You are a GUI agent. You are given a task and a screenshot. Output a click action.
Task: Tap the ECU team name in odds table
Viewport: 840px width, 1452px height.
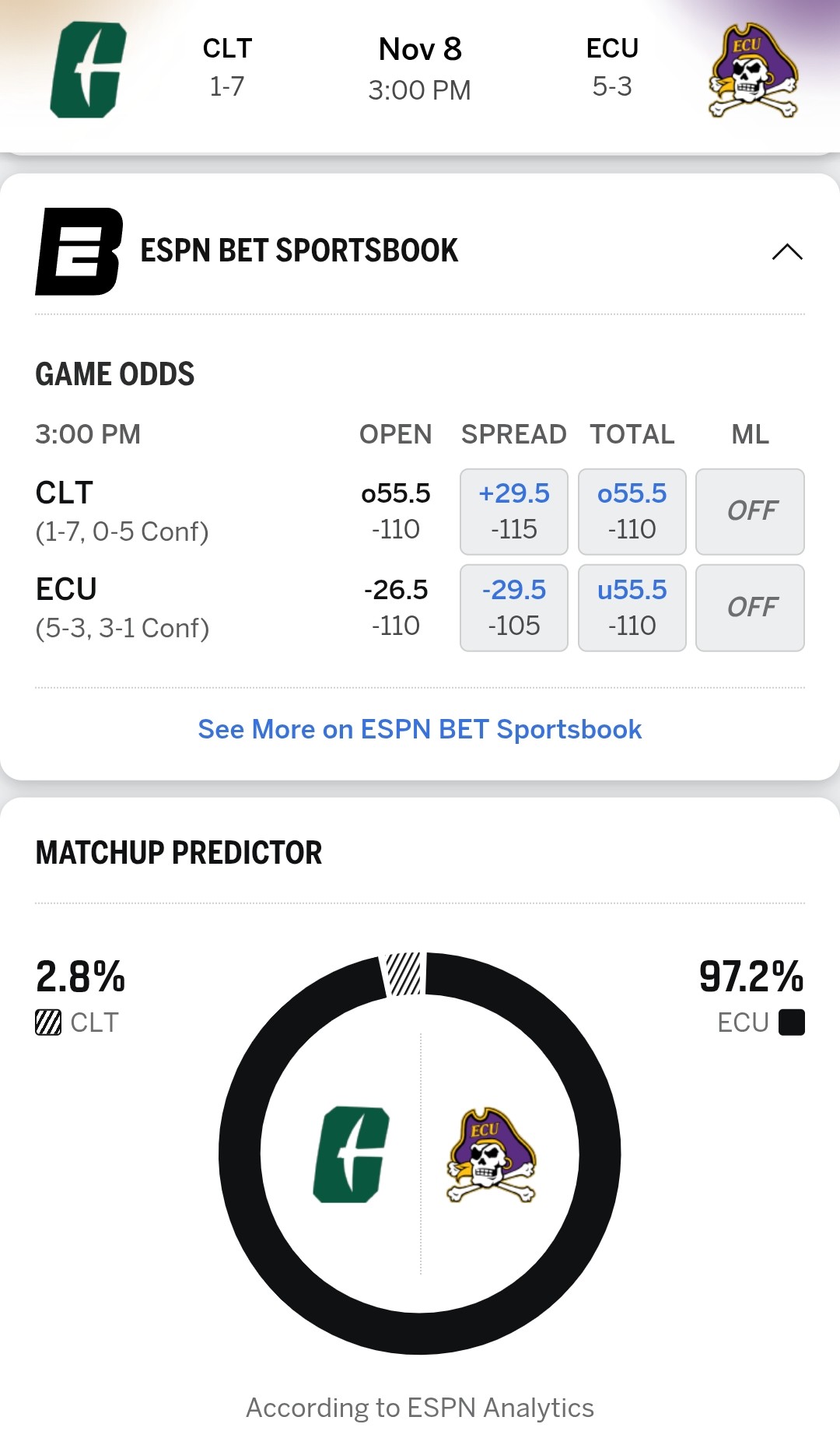pos(66,589)
